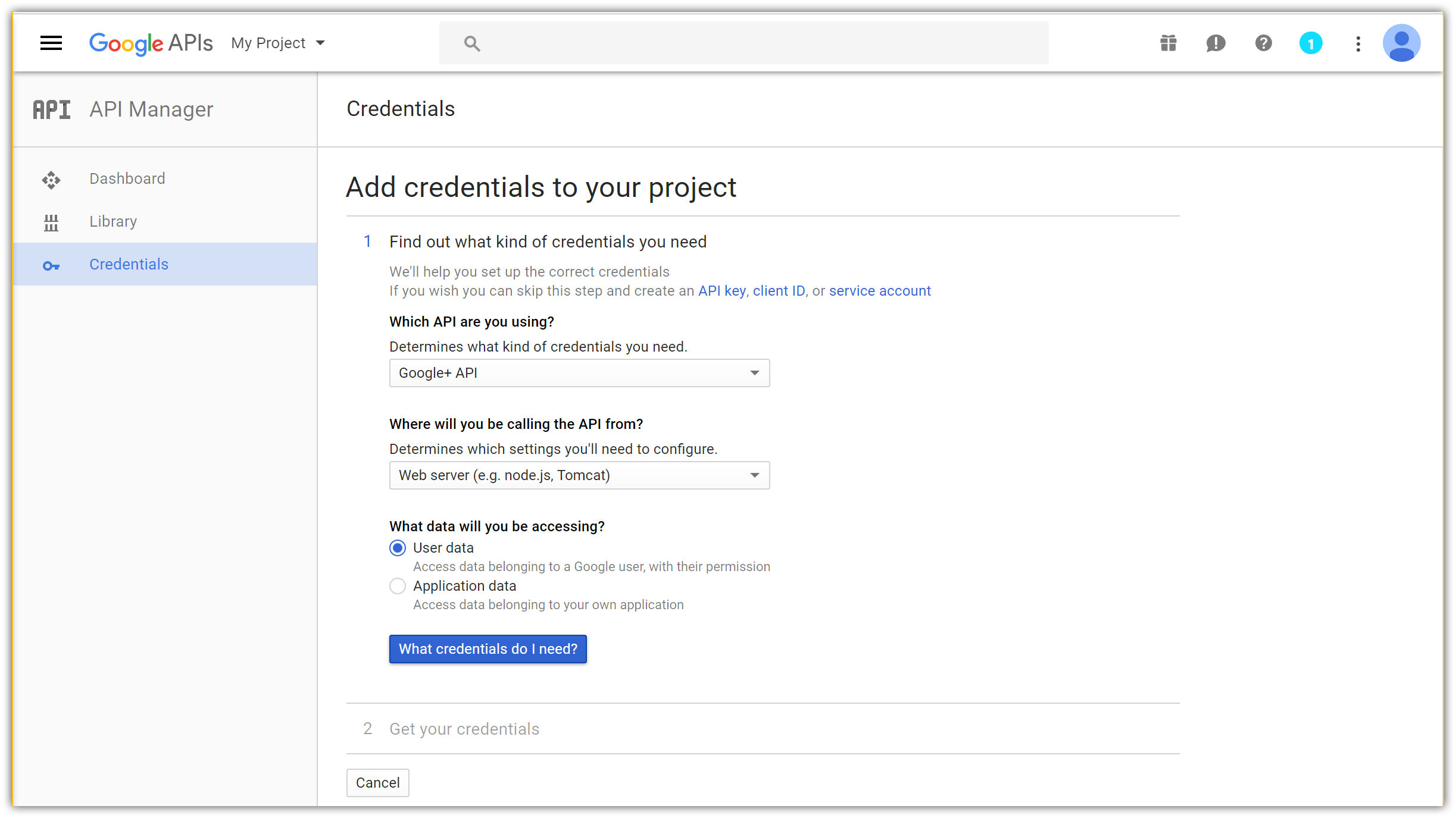Screen dimensions: 1456x818
Task: Follow the service account link
Action: click(x=879, y=290)
